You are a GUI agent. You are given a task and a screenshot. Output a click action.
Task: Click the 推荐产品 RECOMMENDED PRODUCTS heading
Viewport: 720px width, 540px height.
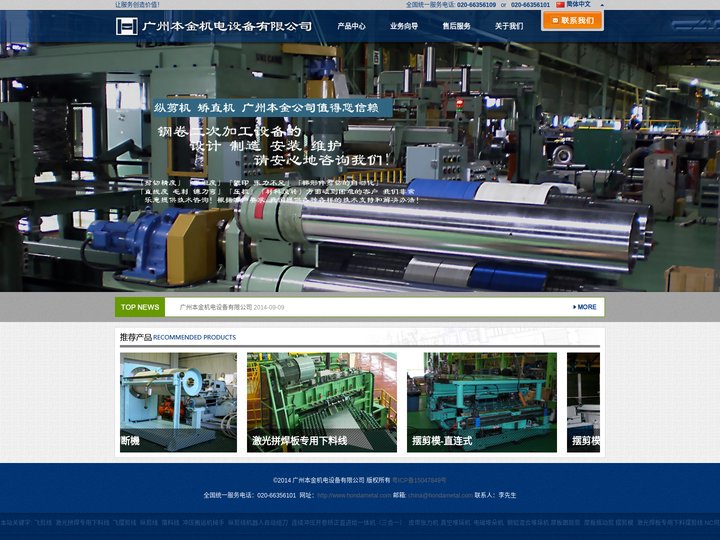(178, 337)
